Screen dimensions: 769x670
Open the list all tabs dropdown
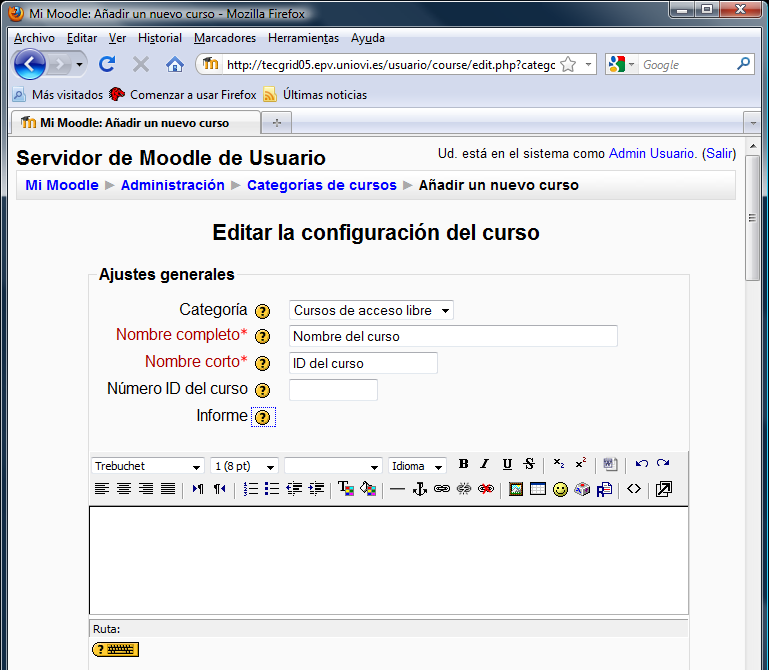[753, 123]
